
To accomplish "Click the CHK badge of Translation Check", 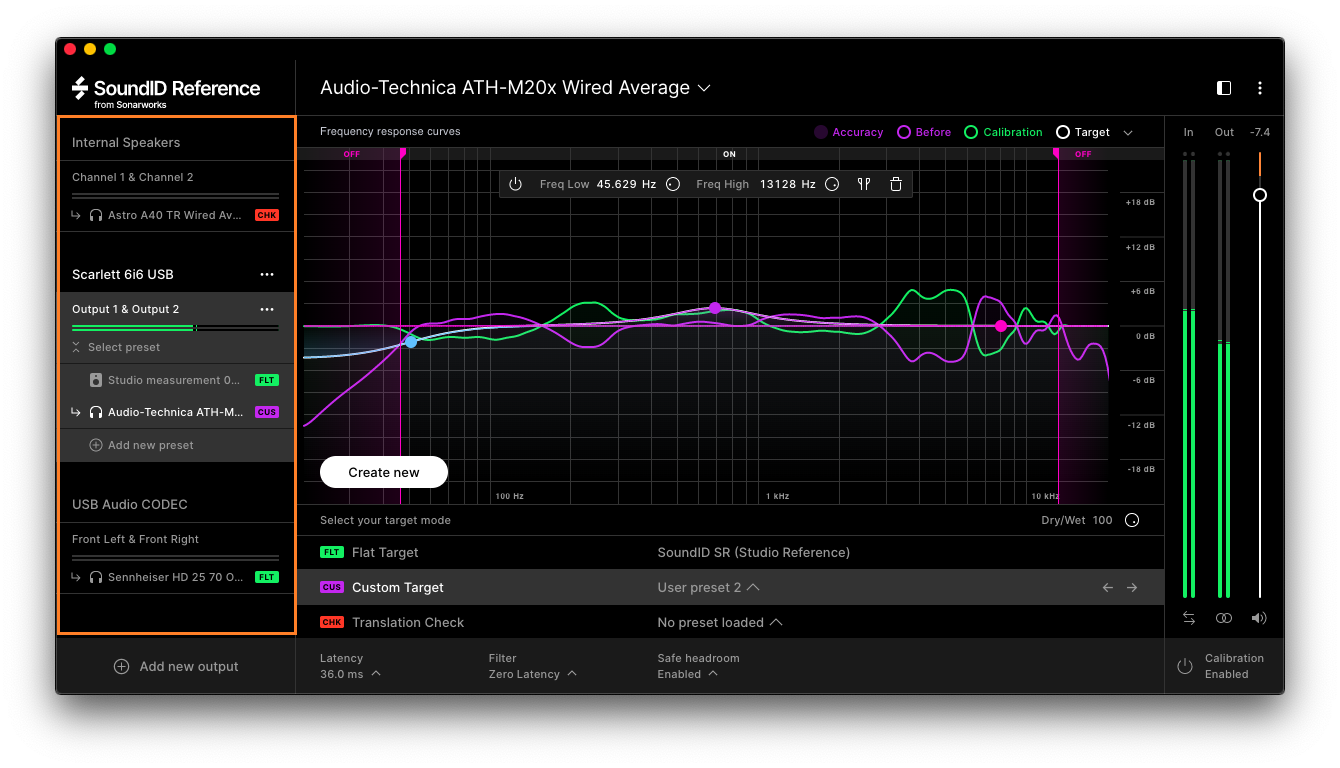I will 332,622.
